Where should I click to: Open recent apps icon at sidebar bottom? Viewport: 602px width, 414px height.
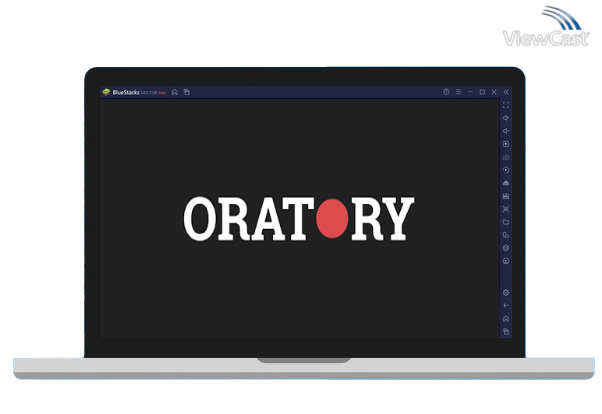506,332
